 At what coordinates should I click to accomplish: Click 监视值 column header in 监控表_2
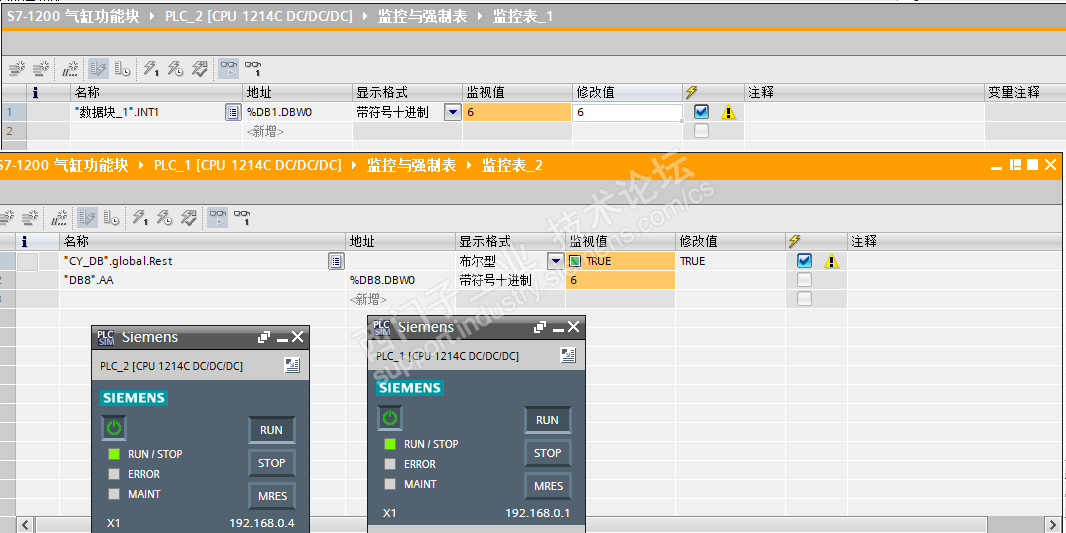[621, 241]
